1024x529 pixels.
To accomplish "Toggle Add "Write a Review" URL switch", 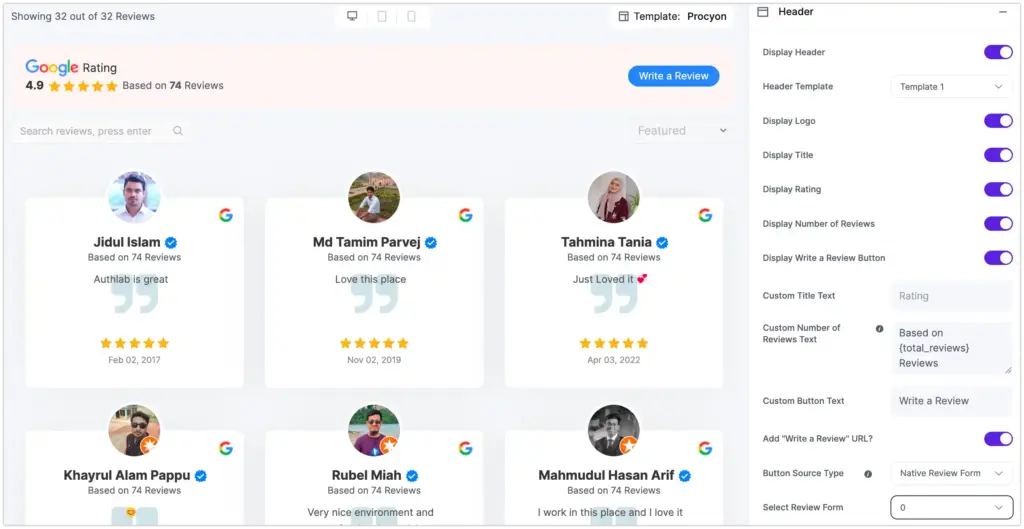I will [998, 439].
